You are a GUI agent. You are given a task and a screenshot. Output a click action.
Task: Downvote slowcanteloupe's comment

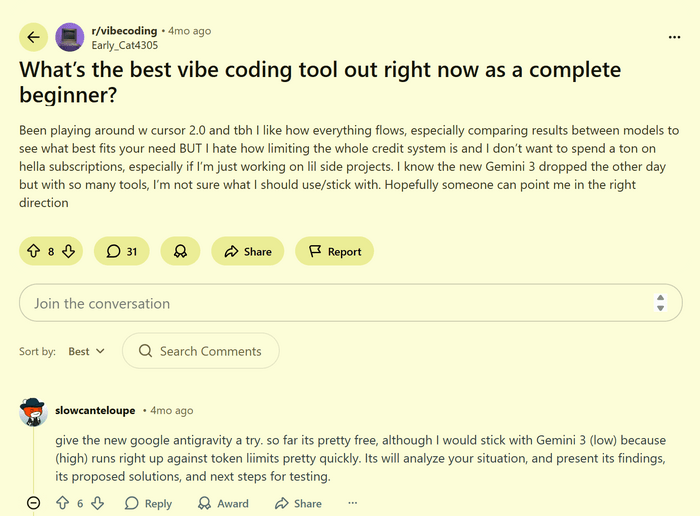coord(98,504)
